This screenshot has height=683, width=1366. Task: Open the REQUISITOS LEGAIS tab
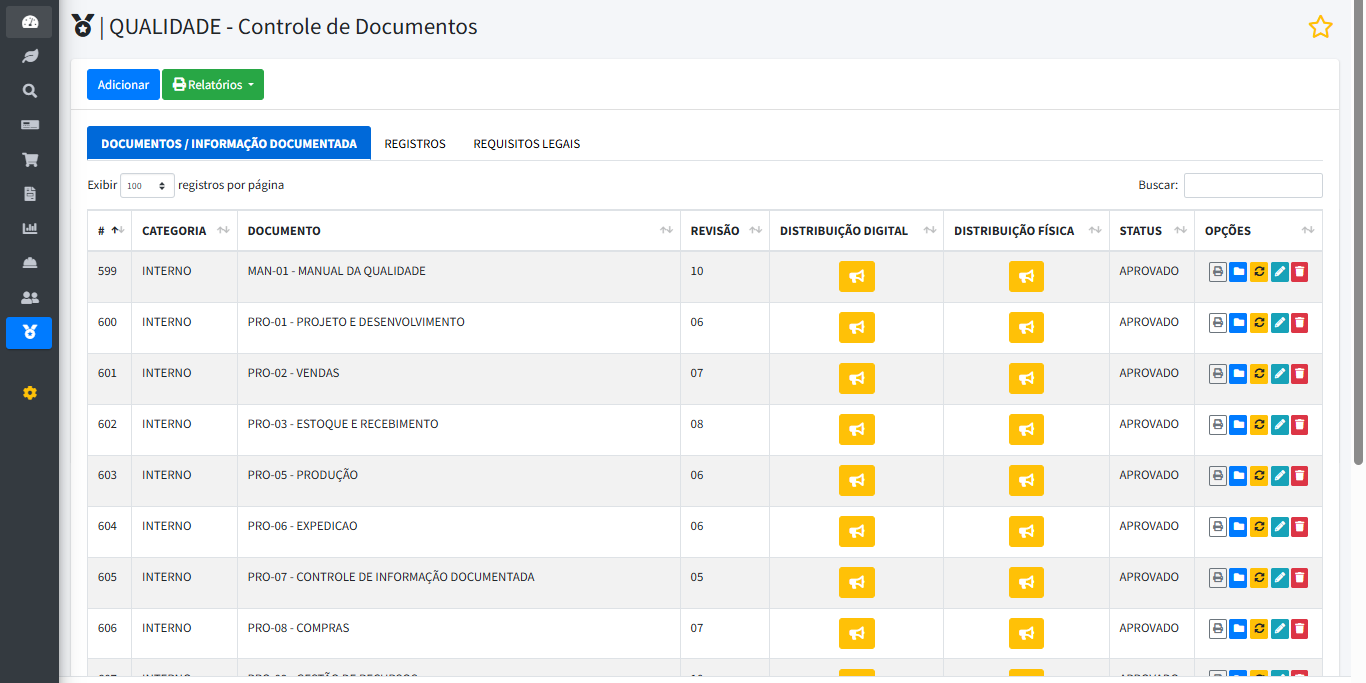(x=526, y=143)
